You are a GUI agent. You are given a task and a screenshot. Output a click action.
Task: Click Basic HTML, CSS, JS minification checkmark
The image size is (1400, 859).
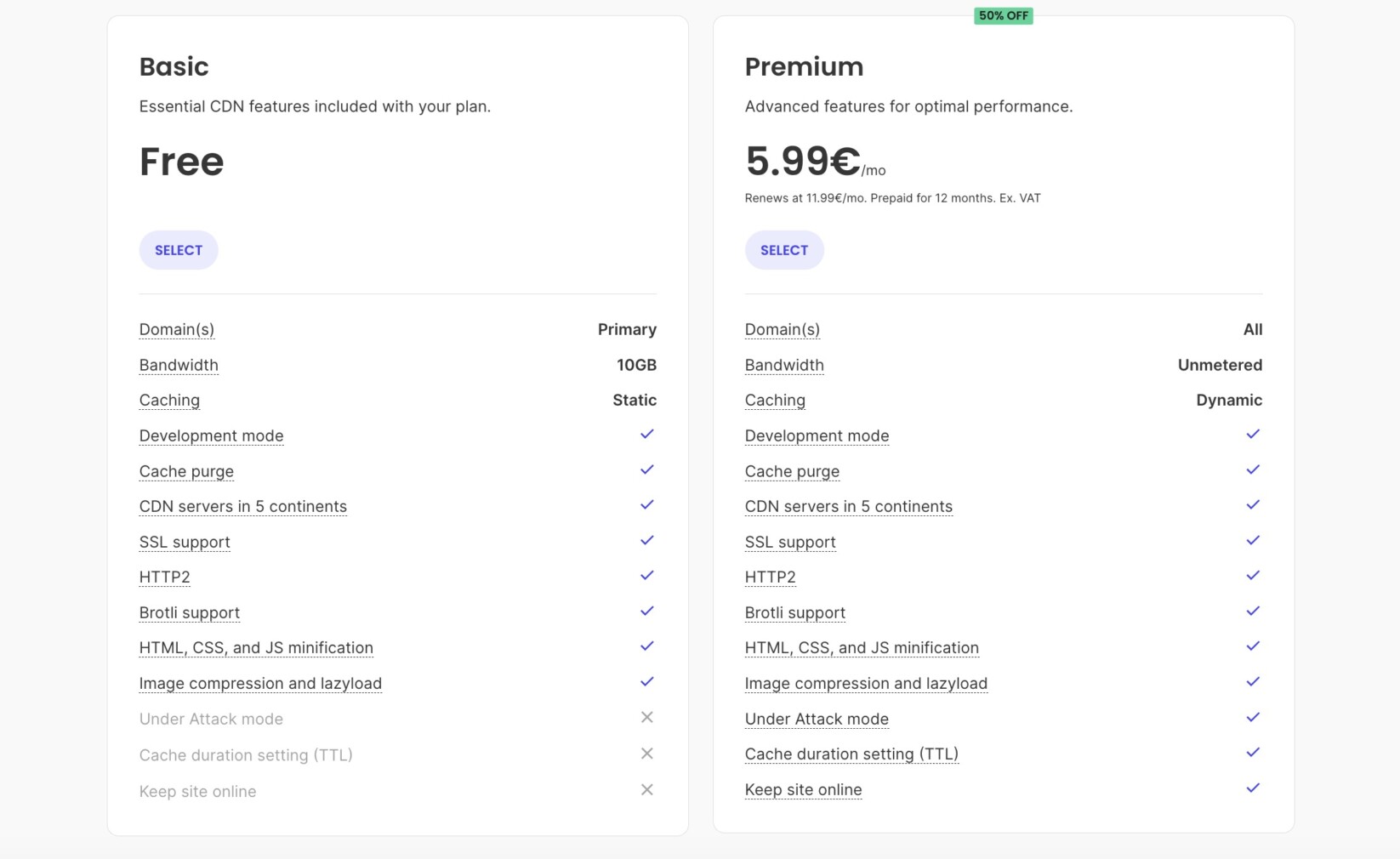click(647, 646)
